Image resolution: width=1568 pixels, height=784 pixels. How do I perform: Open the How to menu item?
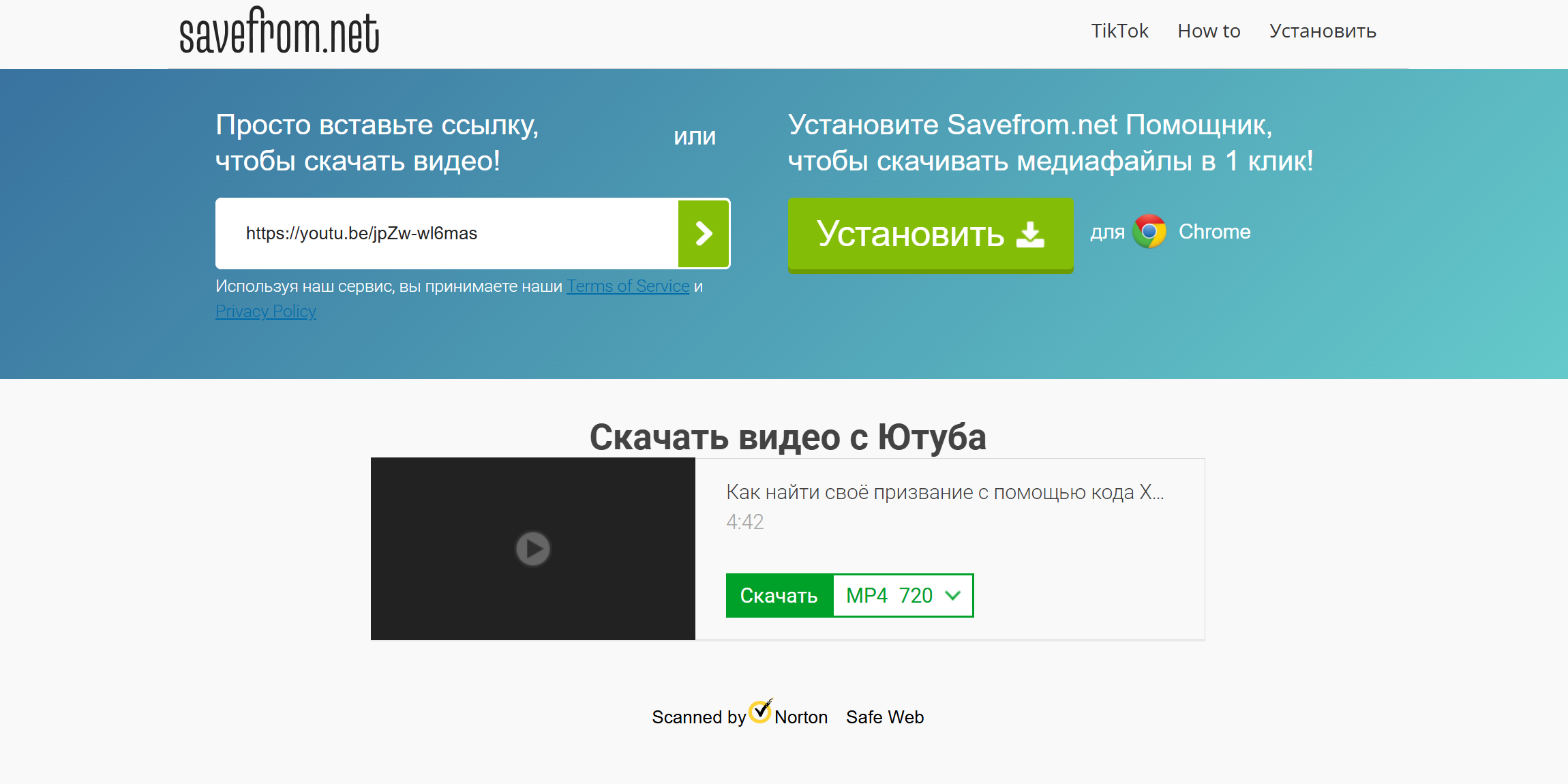tap(1209, 31)
